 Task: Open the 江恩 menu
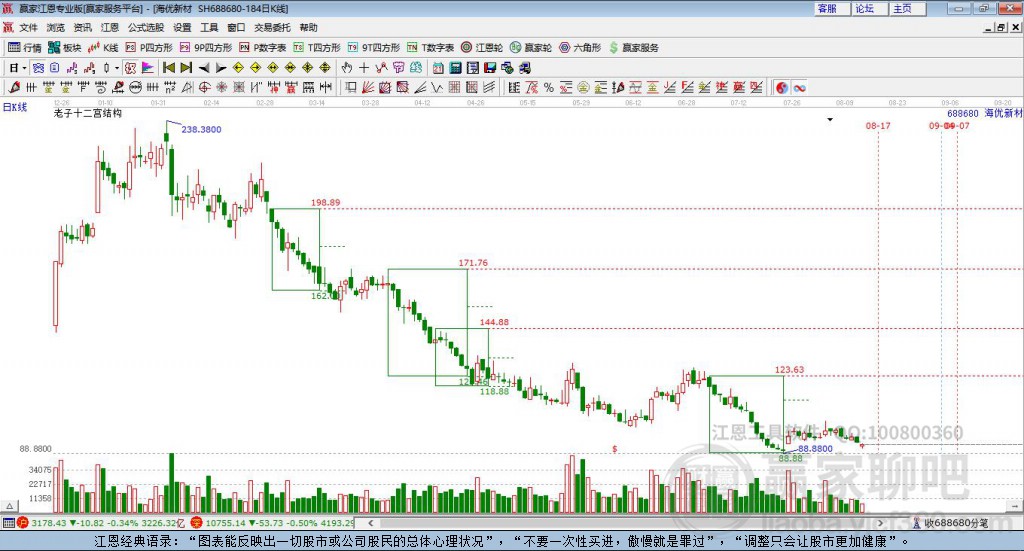(x=110, y=27)
